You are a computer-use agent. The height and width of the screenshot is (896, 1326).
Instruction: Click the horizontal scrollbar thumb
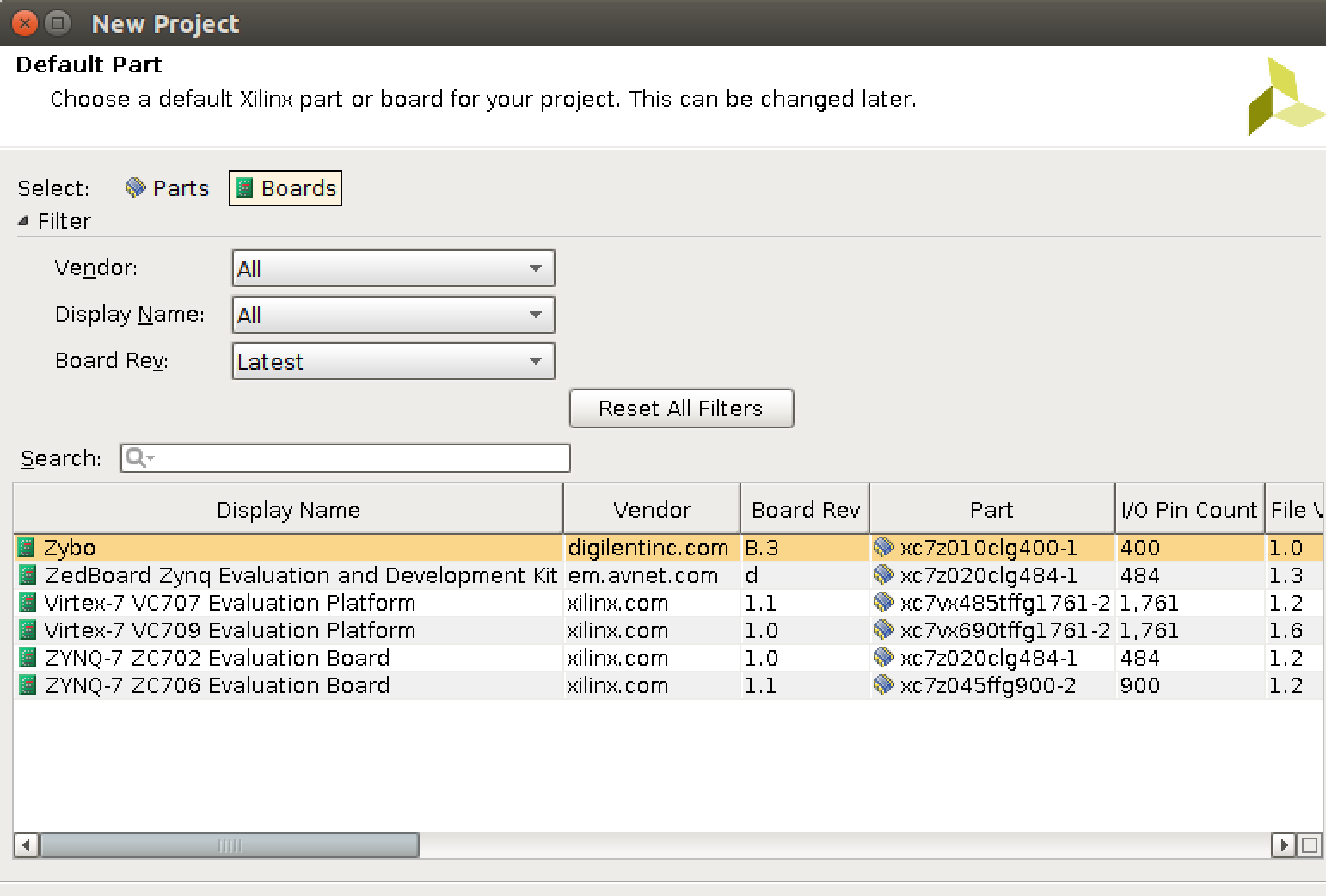point(230,845)
